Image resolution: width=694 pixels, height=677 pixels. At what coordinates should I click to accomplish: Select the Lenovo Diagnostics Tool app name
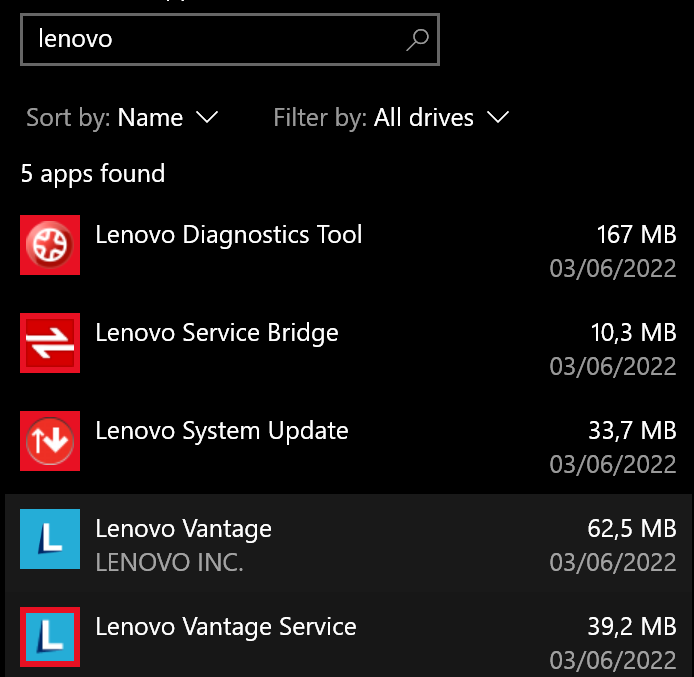[x=229, y=235]
